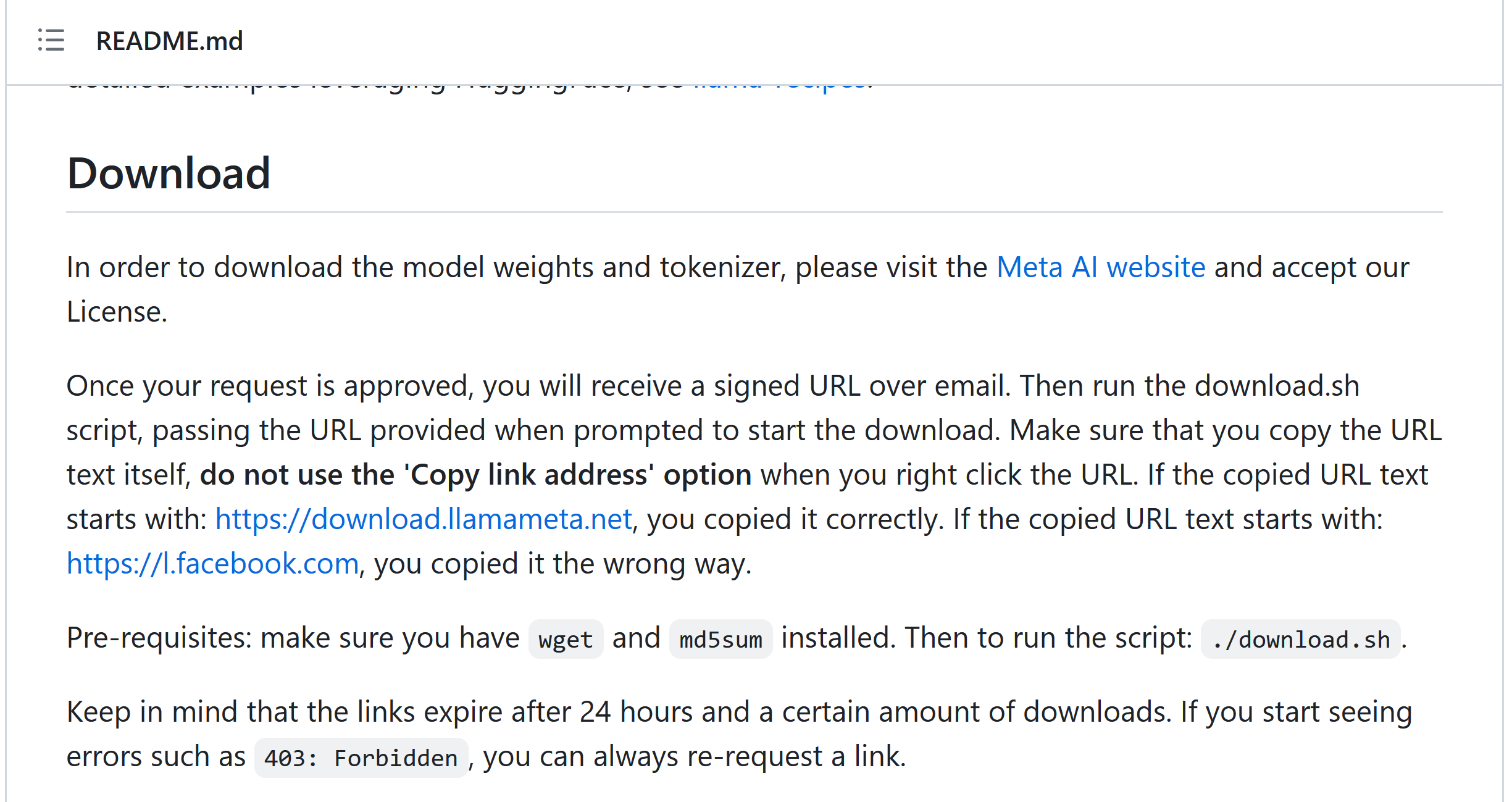The image size is (1512, 802).
Task: Click the md5sum inline code snippet
Action: (x=720, y=640)
